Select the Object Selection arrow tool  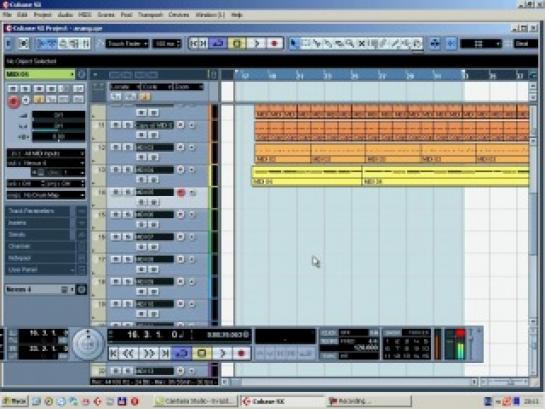click(x=294, y=44)
